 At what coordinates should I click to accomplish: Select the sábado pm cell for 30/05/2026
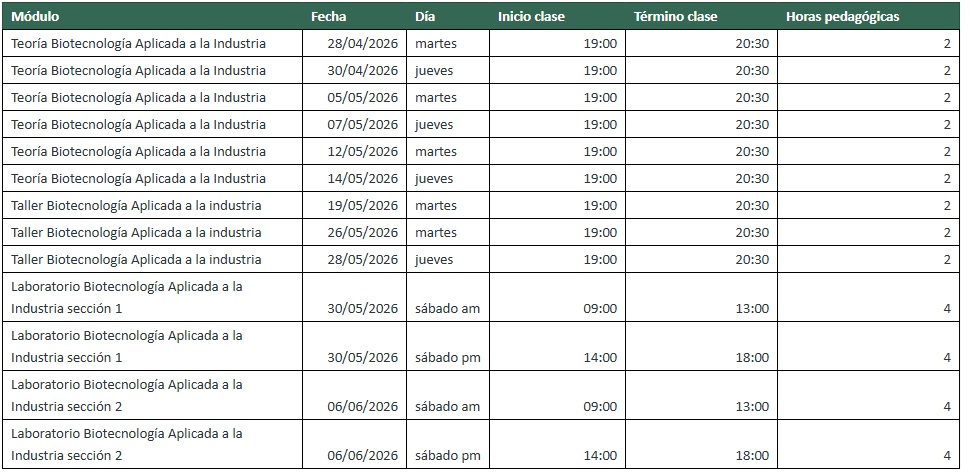(x=447, y=357)
